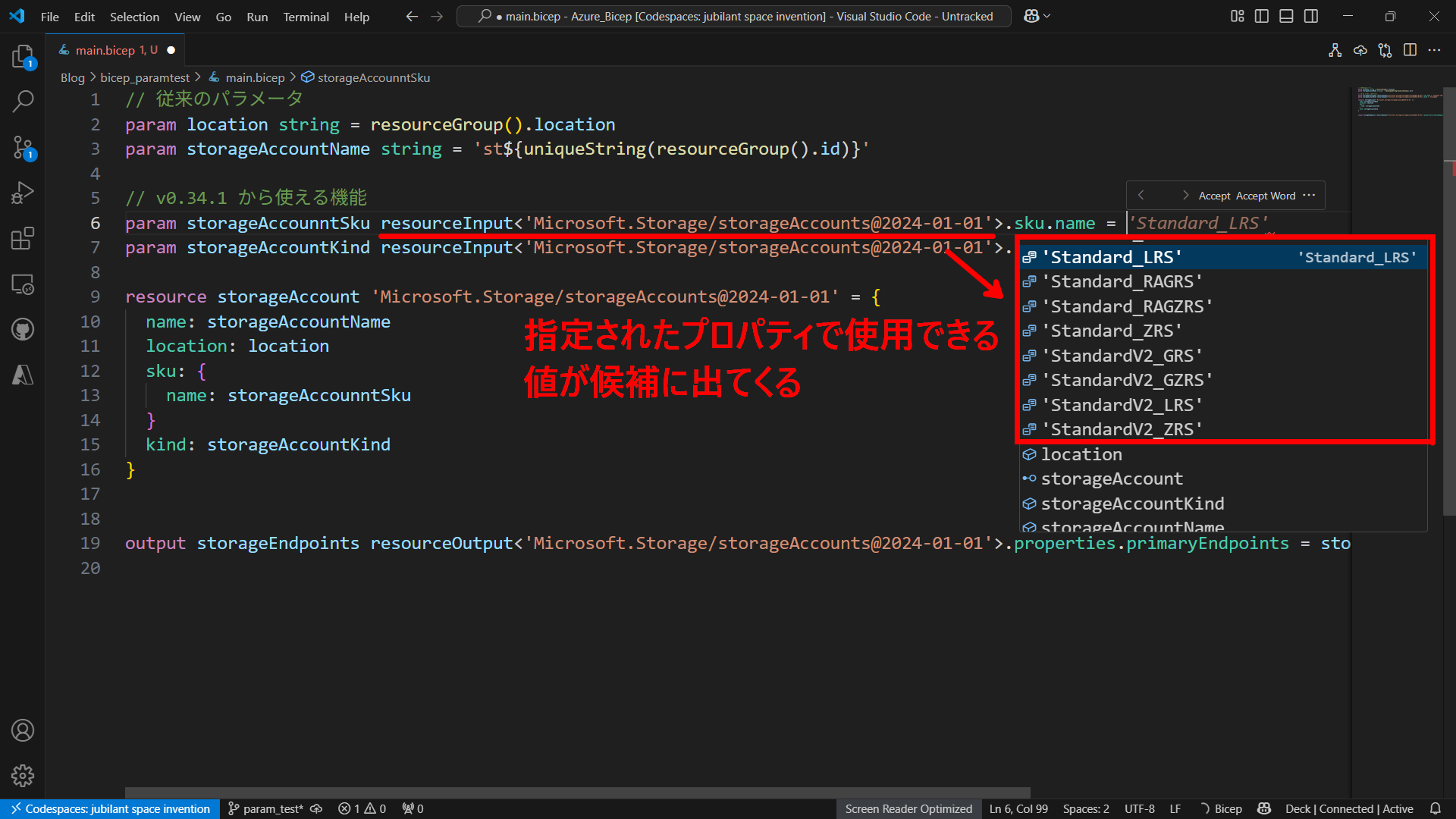The height and width of the screenshot is (819, 1456).
Task: Open the Edit menu
Action: [x=84, y=17]
